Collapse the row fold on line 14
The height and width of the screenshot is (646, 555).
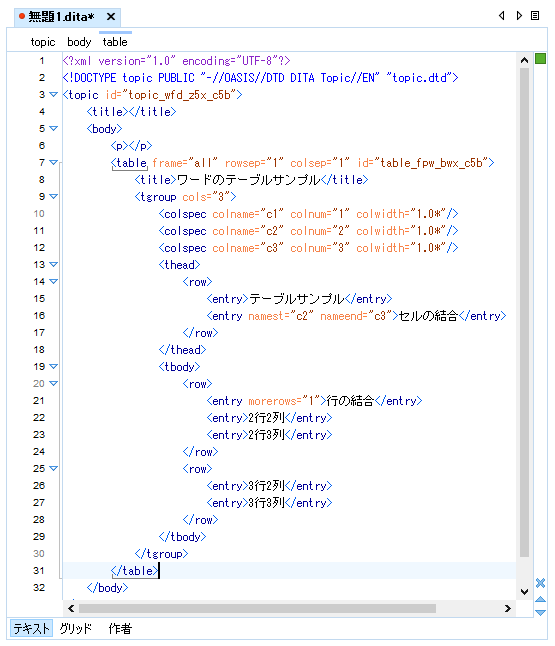pos(53,281)
